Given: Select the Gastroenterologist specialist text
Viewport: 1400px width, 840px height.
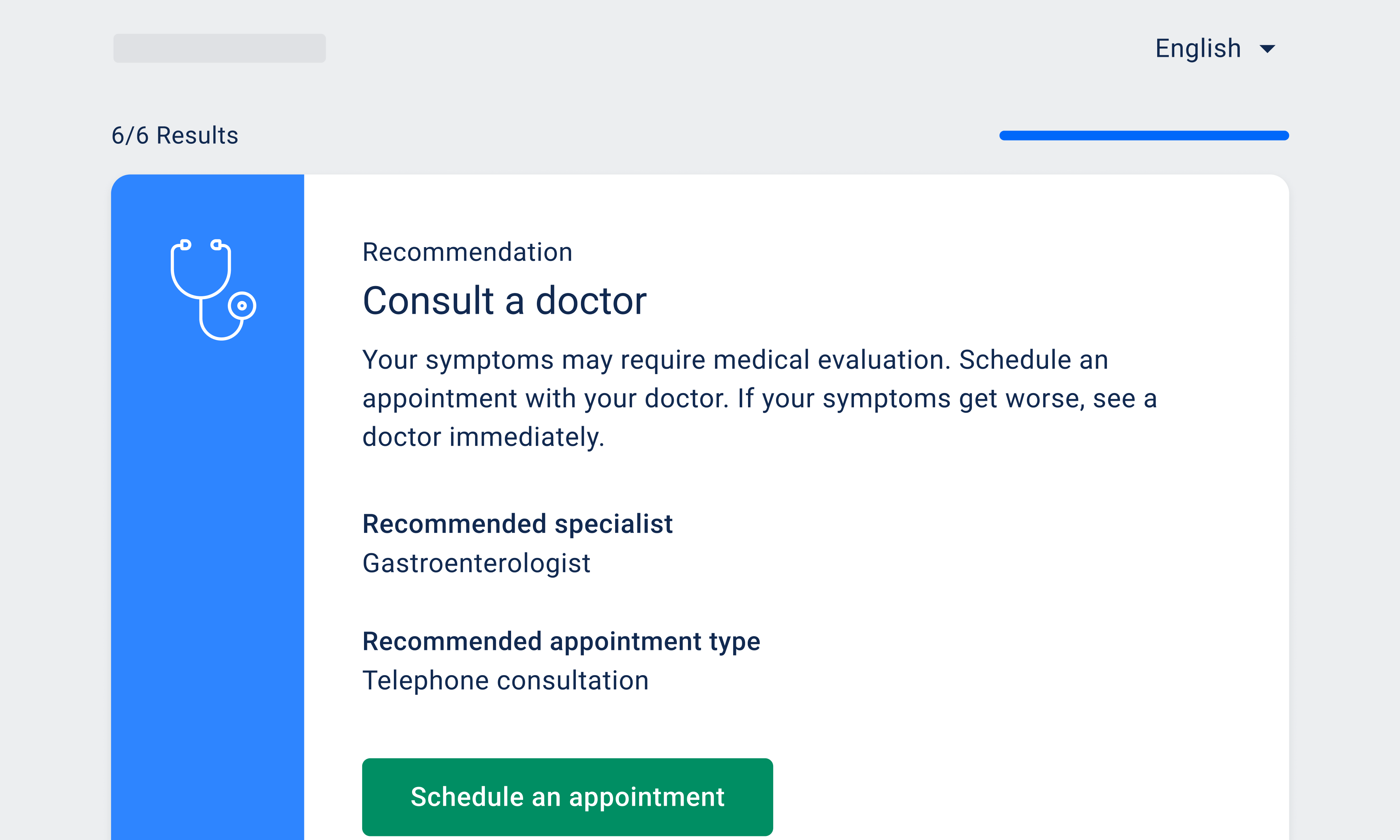Looking at the screenshot, I should [x=476, y=564].
